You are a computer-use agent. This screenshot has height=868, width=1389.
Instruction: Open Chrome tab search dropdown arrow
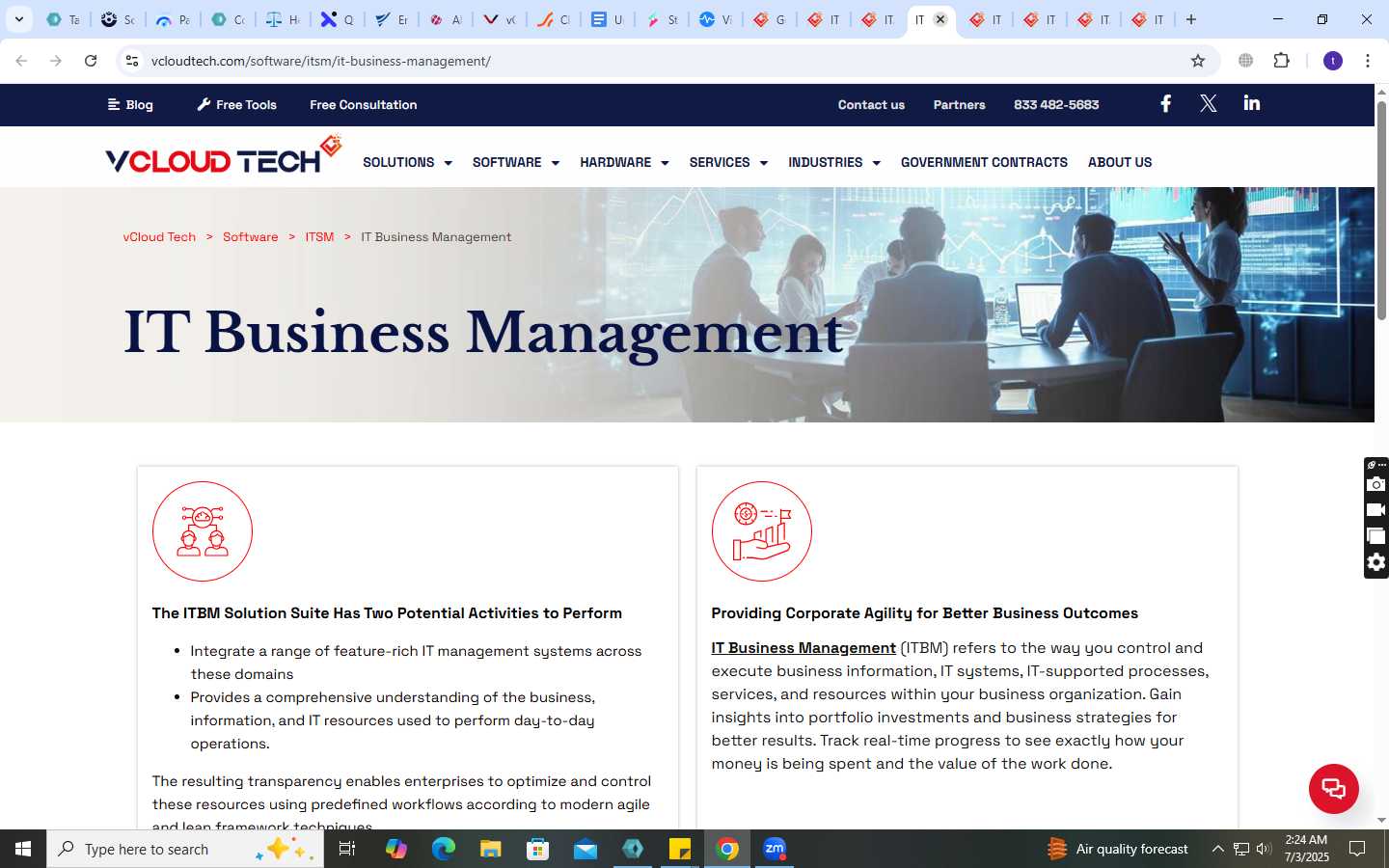tap(18, 19)
